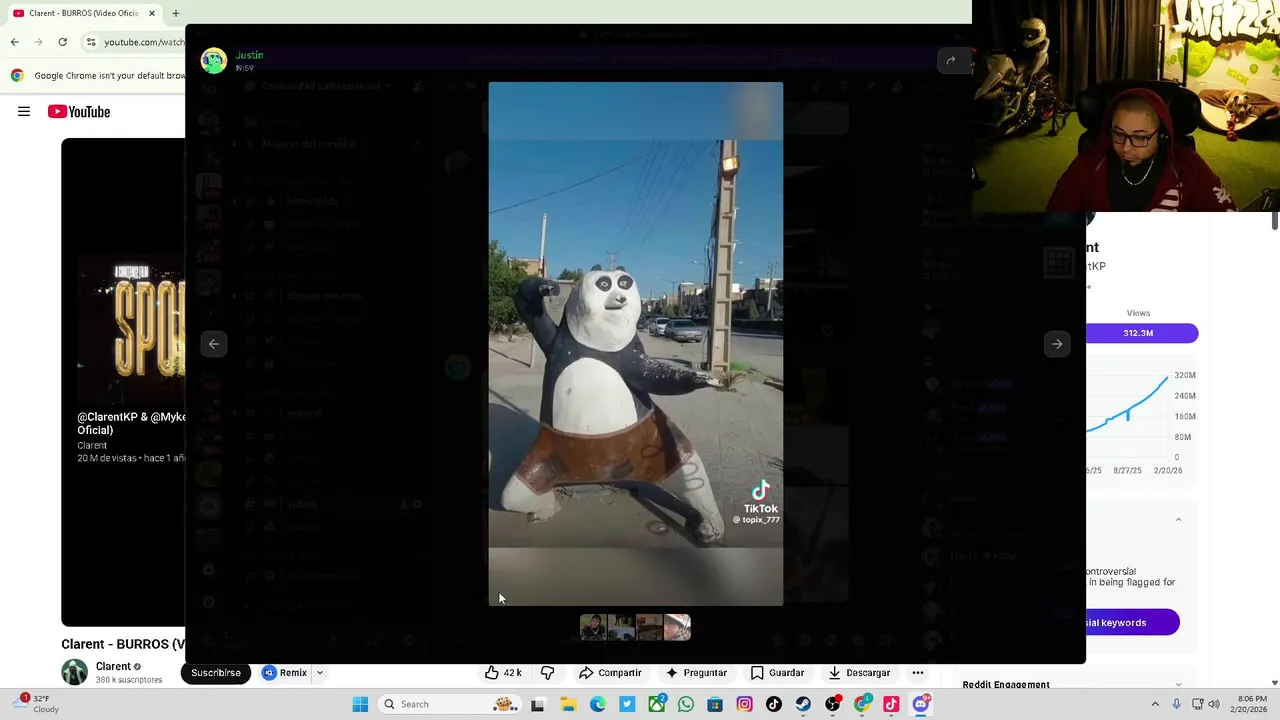Click the Chrome back arrow
Screen dimensions: 1280x720
click(x=14, y=42)
